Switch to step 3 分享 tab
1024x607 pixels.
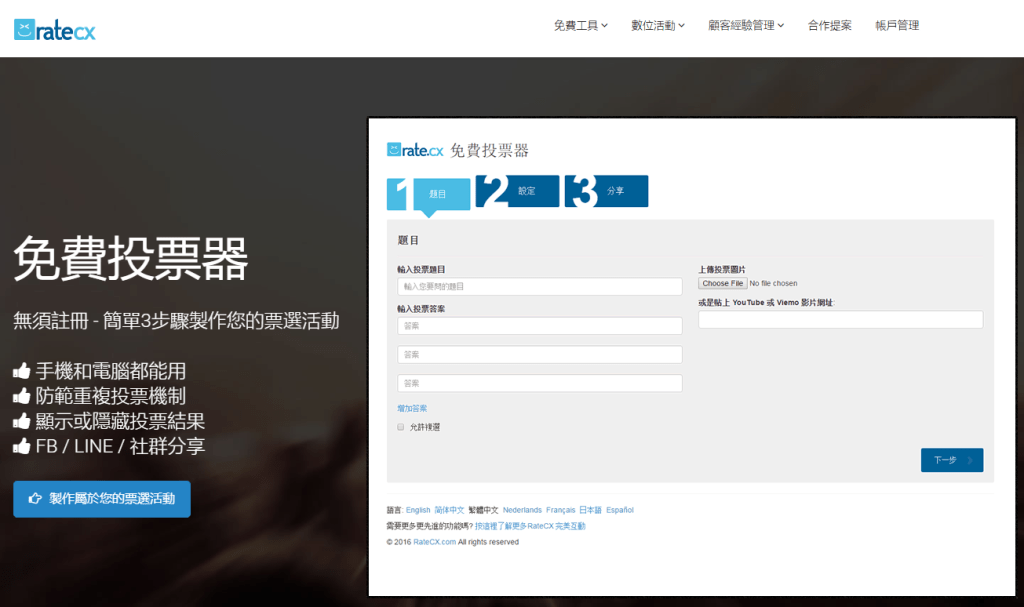coord(607,191)
